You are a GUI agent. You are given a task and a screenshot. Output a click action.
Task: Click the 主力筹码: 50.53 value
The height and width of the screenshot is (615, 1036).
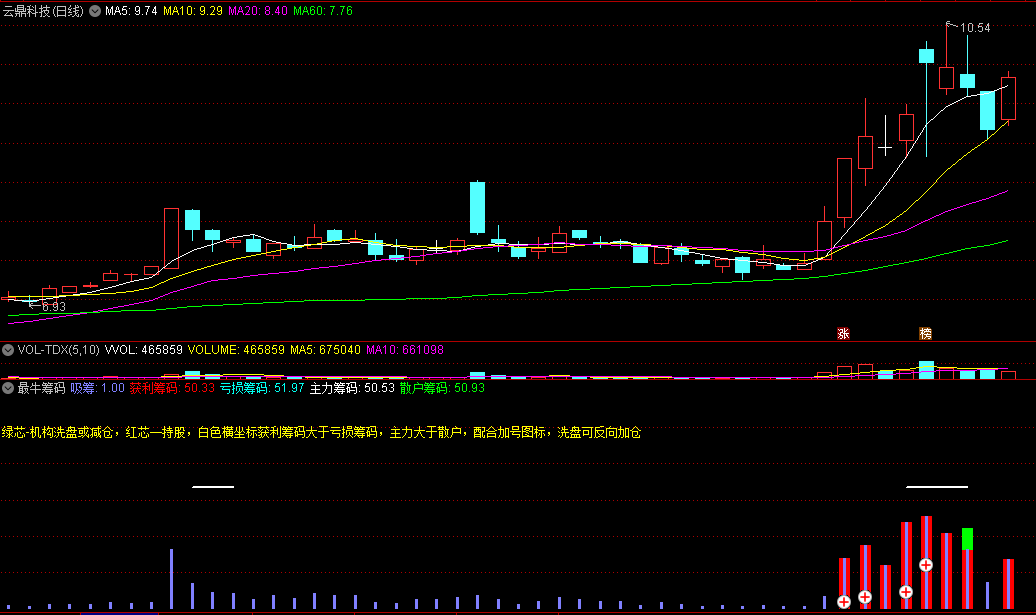coord(352,388)
